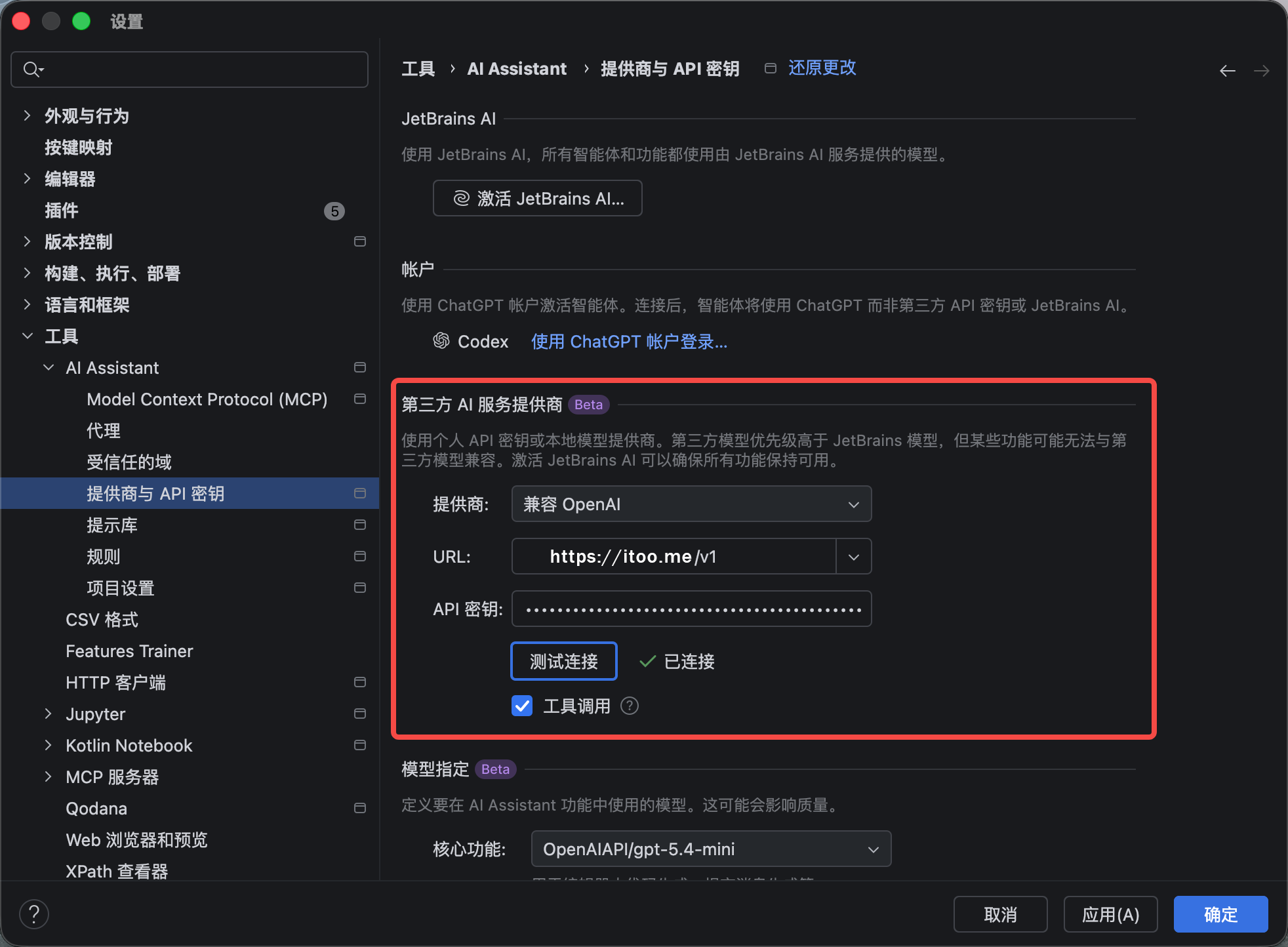1288x947 pixels.
Task: Click the 应用(A) button
Action: (1111, 914)
